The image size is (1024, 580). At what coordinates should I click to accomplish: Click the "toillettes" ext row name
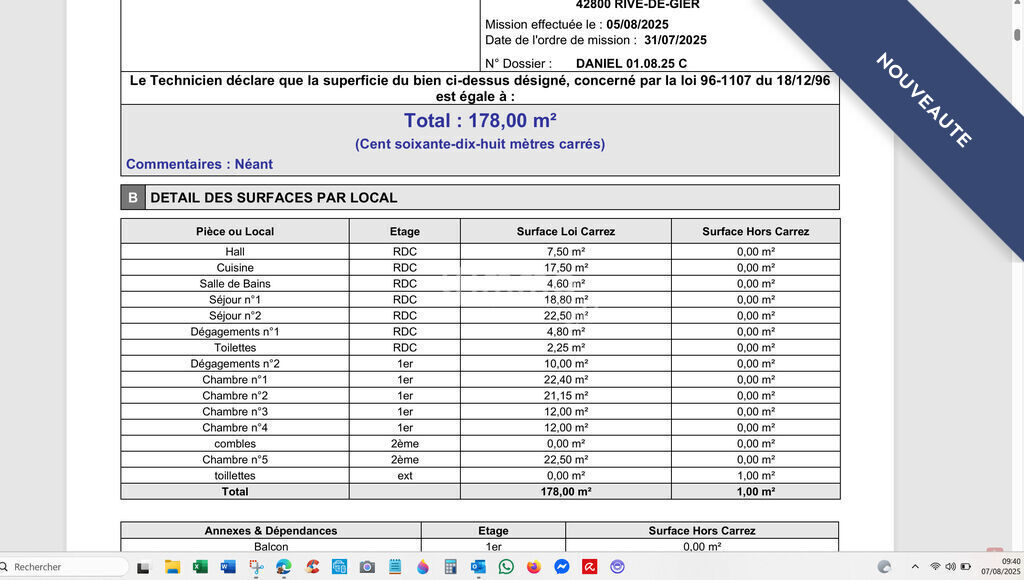tap(235, 475)
